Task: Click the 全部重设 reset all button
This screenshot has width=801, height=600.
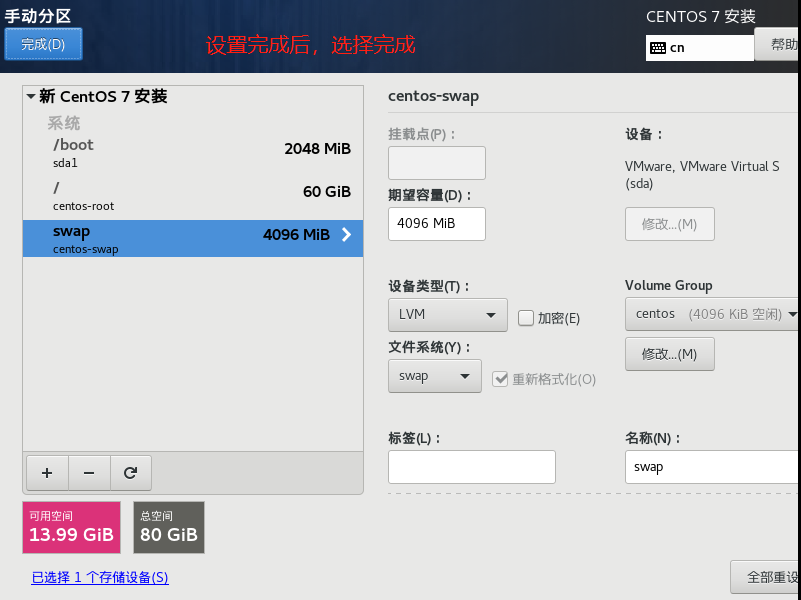Action: [x=766, y=578]
